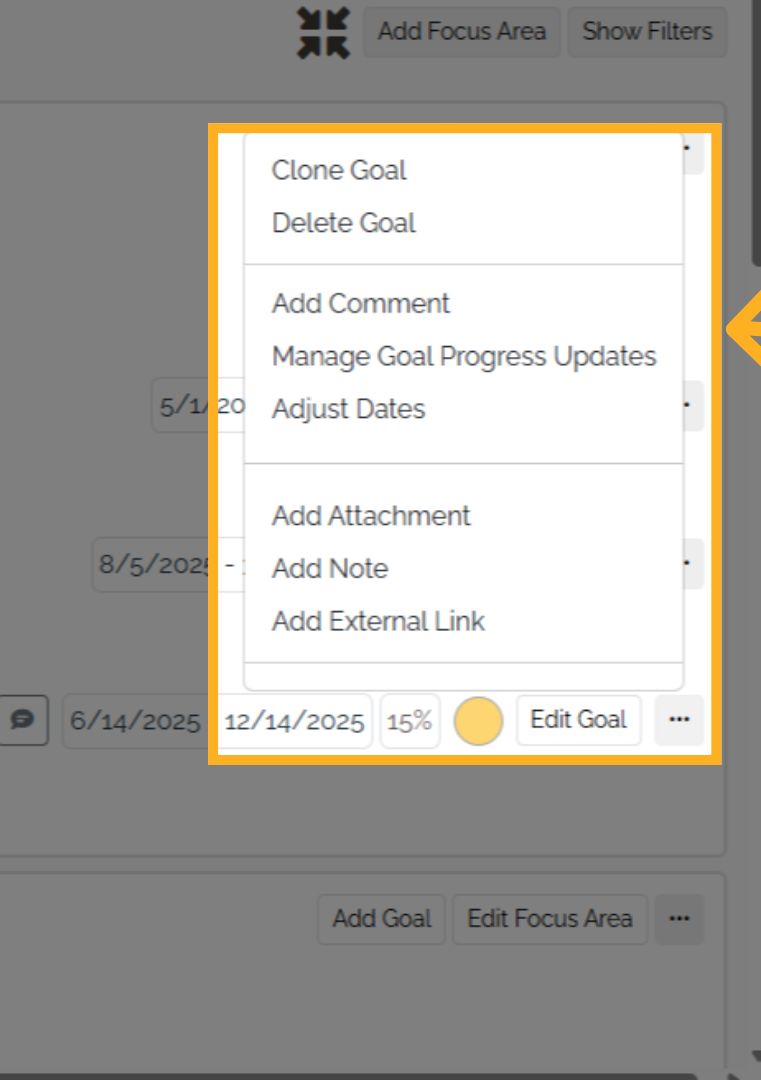
Task: Click the 15% progress field
Action: coord(410,721)
